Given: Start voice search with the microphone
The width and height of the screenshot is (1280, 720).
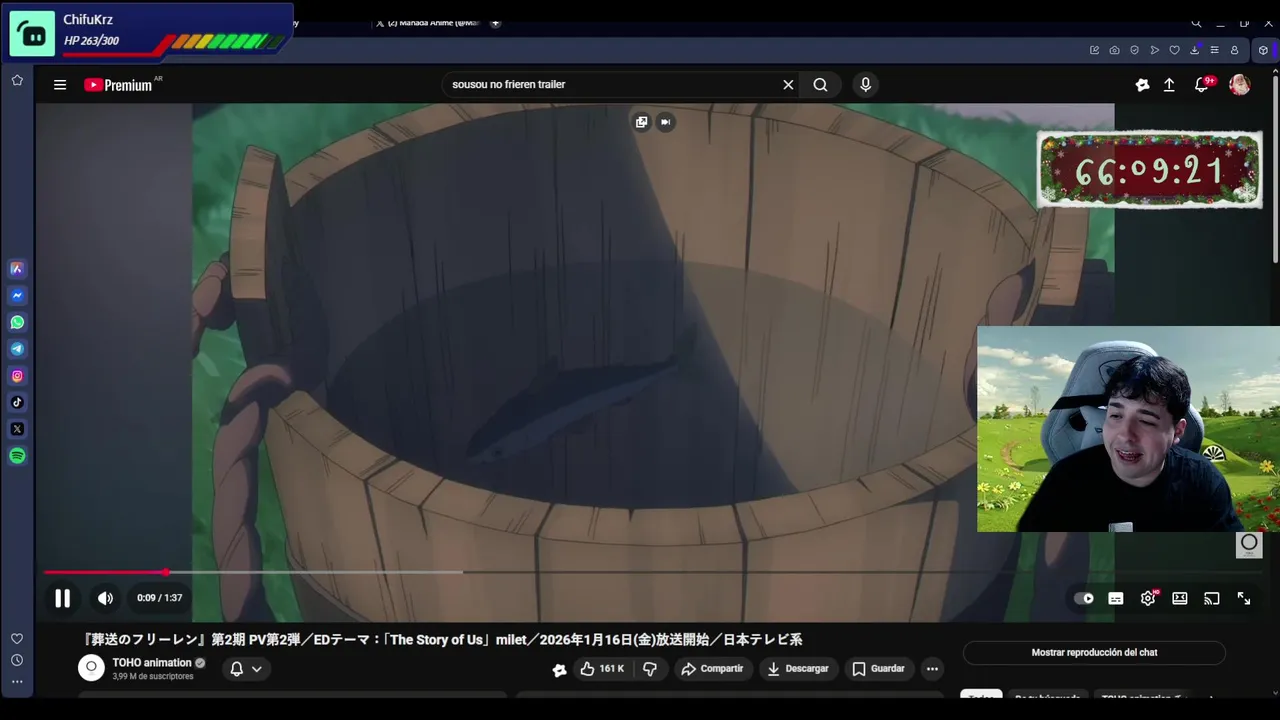Looking at the screenshot, I should [x=866, y=85].
